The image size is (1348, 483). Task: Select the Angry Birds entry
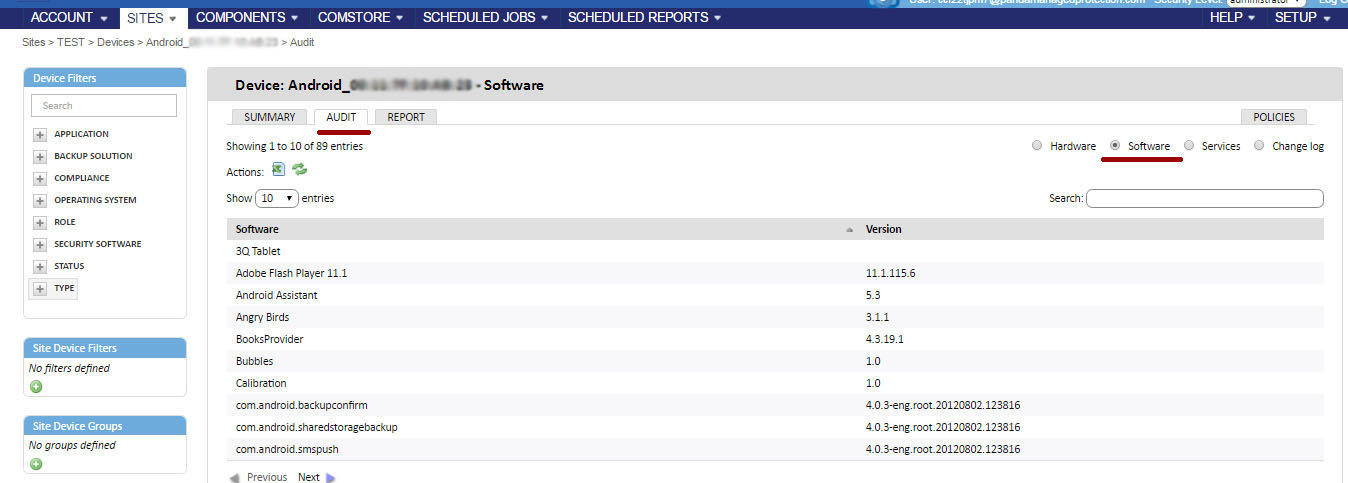(x=262, y=317)
